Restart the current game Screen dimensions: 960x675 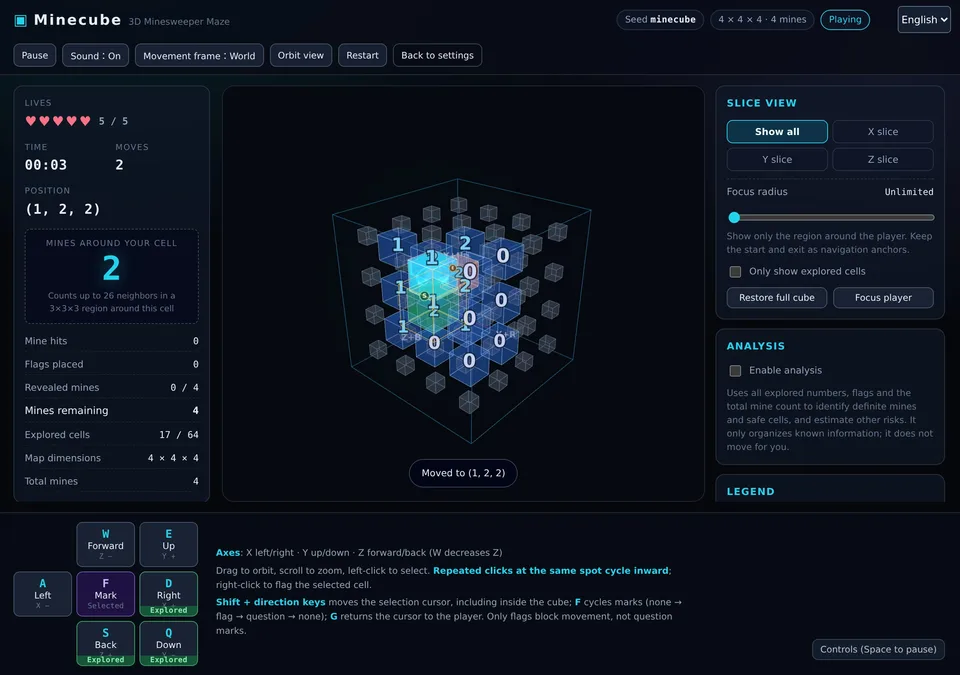tap(362, 55)
